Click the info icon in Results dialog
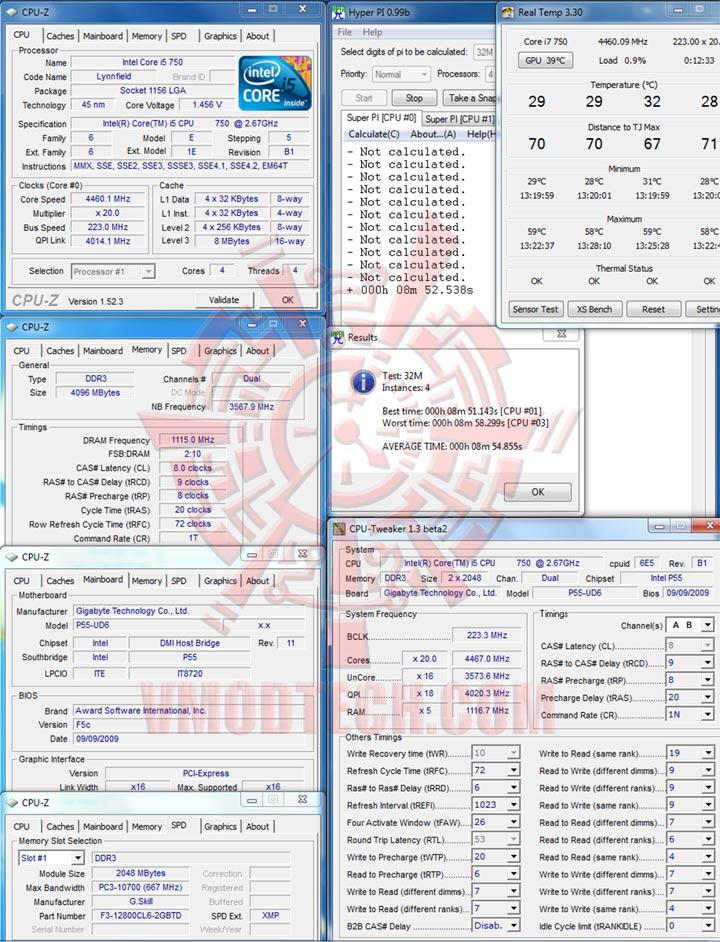This screenshot has height=942, width=720. (364, 381)
